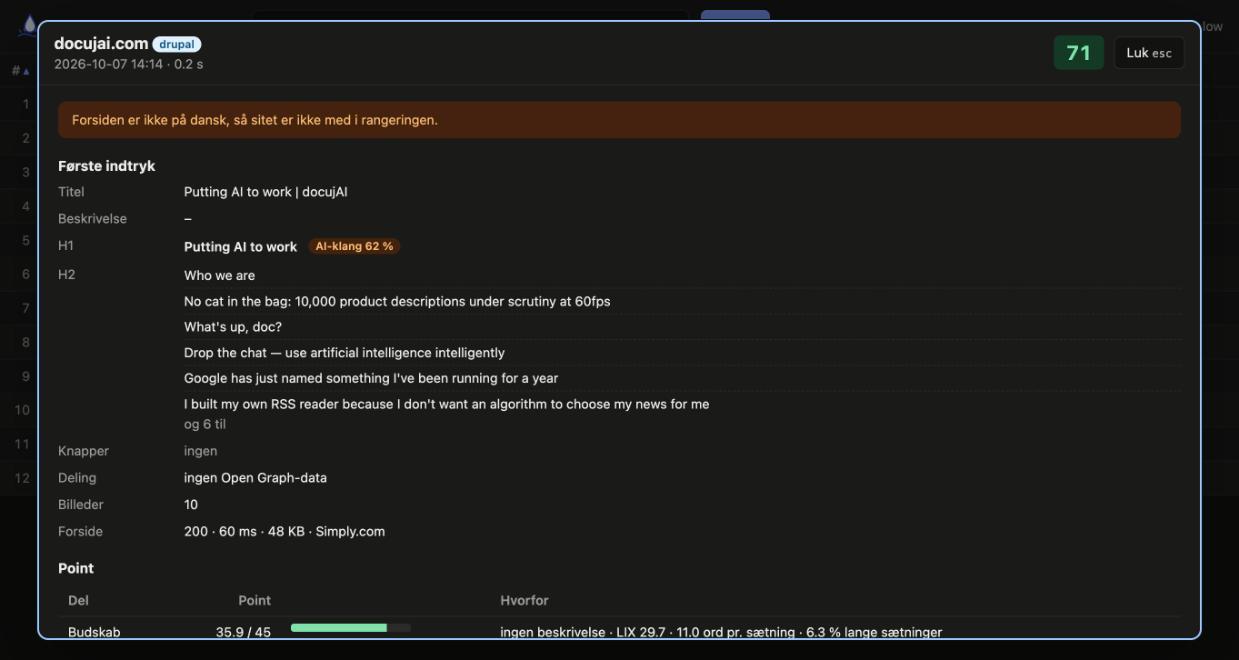Screen dimensions: 1239x660
Task: Click the timestamp 2026-10-07 14:14 · 0.2 s
Action: 129,64
